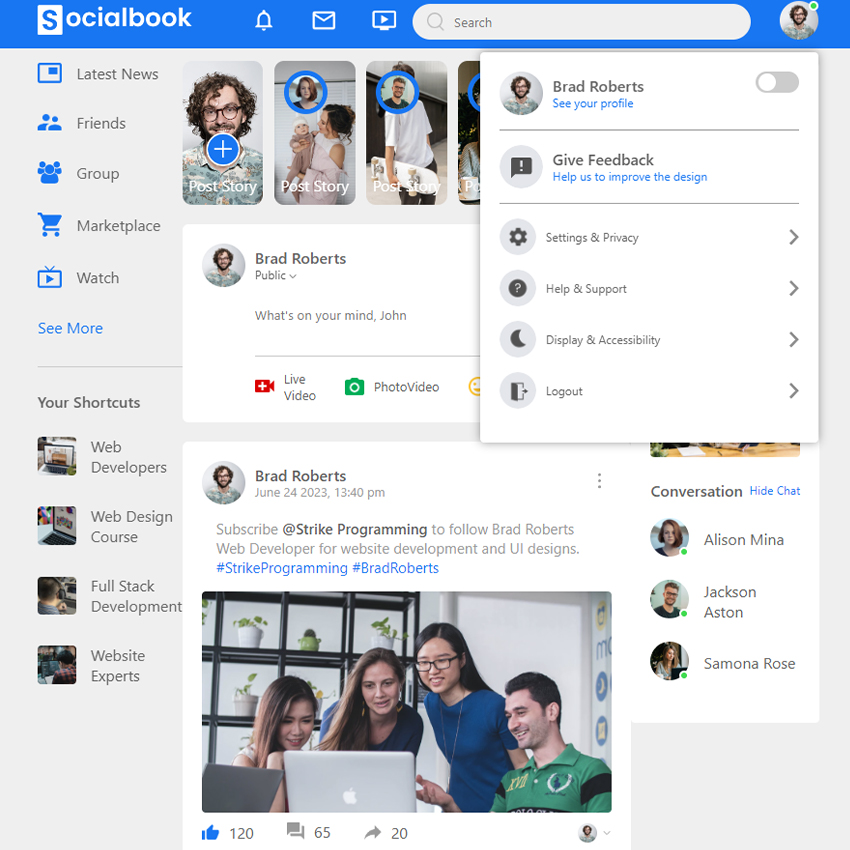This screenshot has height=850, width=850.
Task: Open the Watch TV icon
Action: (x=50, y=277)
